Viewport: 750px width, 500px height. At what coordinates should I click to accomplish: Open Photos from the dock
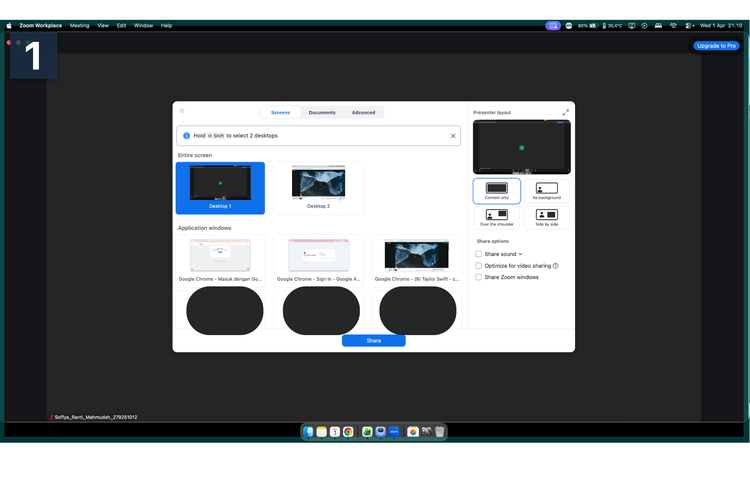coord(413,432)
